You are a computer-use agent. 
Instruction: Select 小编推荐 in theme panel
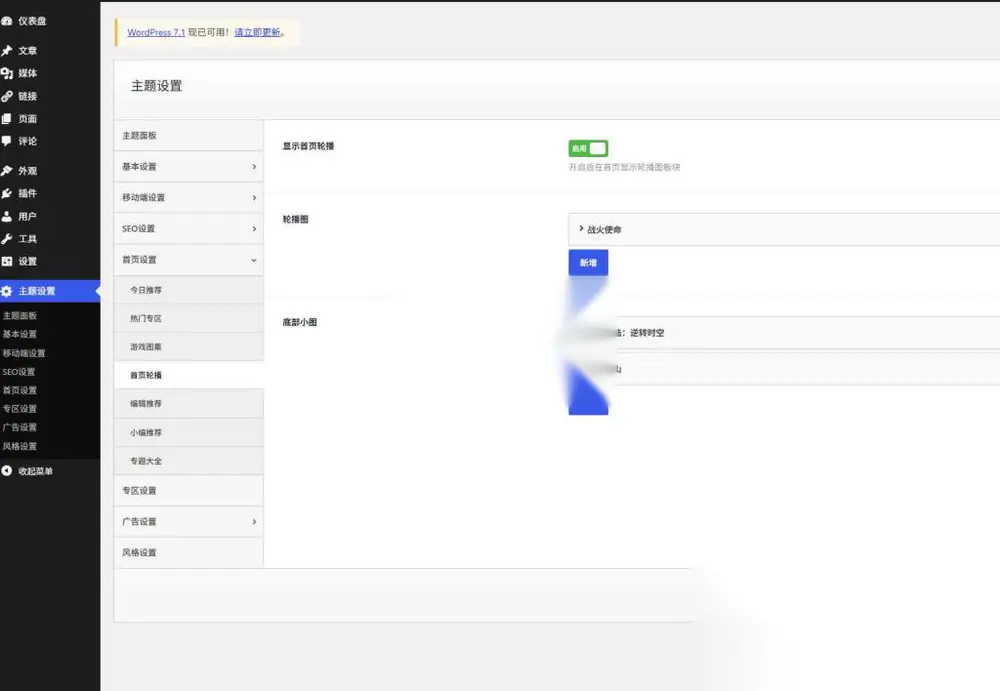189,433
